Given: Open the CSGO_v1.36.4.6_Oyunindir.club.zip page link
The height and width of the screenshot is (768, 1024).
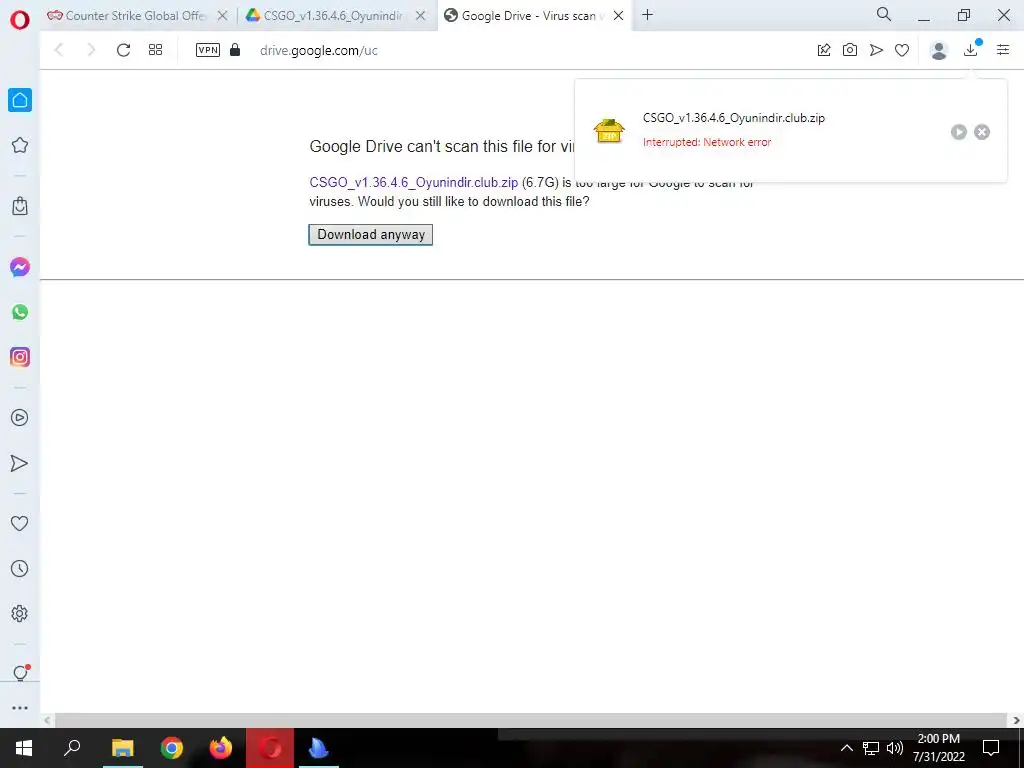Looking at the screenshot, I should point(413,182).
